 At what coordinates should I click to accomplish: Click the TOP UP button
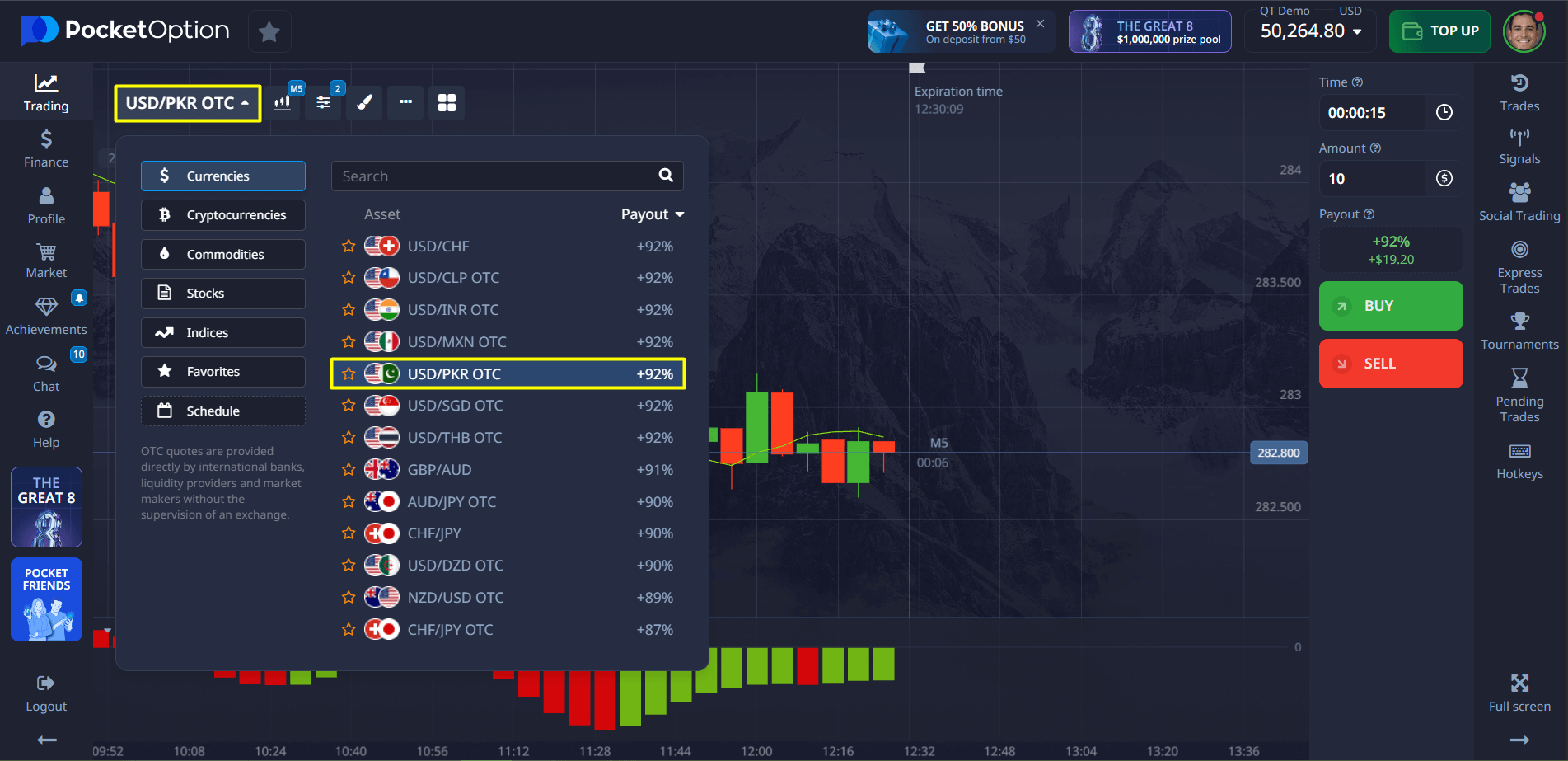(1439, 31)
